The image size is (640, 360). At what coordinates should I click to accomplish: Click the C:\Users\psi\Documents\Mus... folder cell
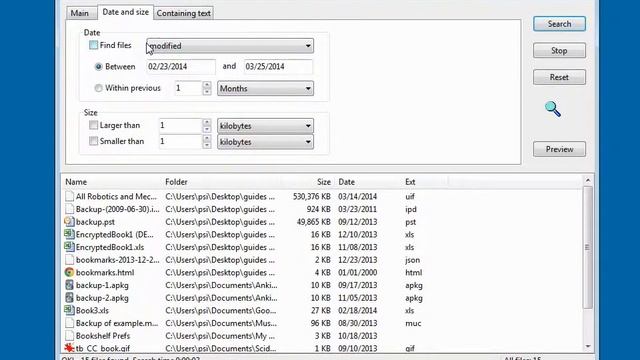pyautogui.click(x=221, y=323)
